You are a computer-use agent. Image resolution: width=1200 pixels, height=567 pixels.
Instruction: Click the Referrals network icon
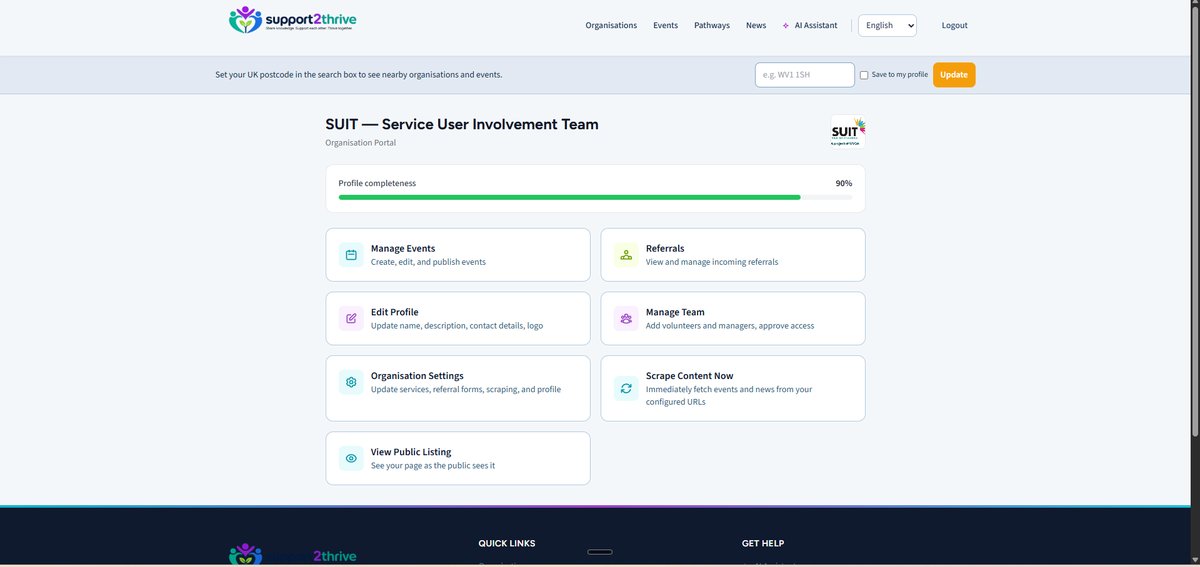pyautogui.click(x=626, y=255)
